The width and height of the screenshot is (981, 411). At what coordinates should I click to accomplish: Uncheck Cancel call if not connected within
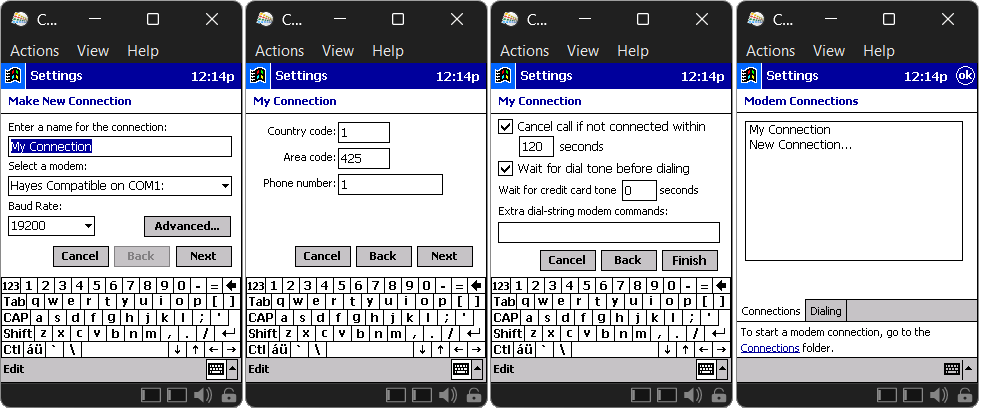click(x=506, y=127)
